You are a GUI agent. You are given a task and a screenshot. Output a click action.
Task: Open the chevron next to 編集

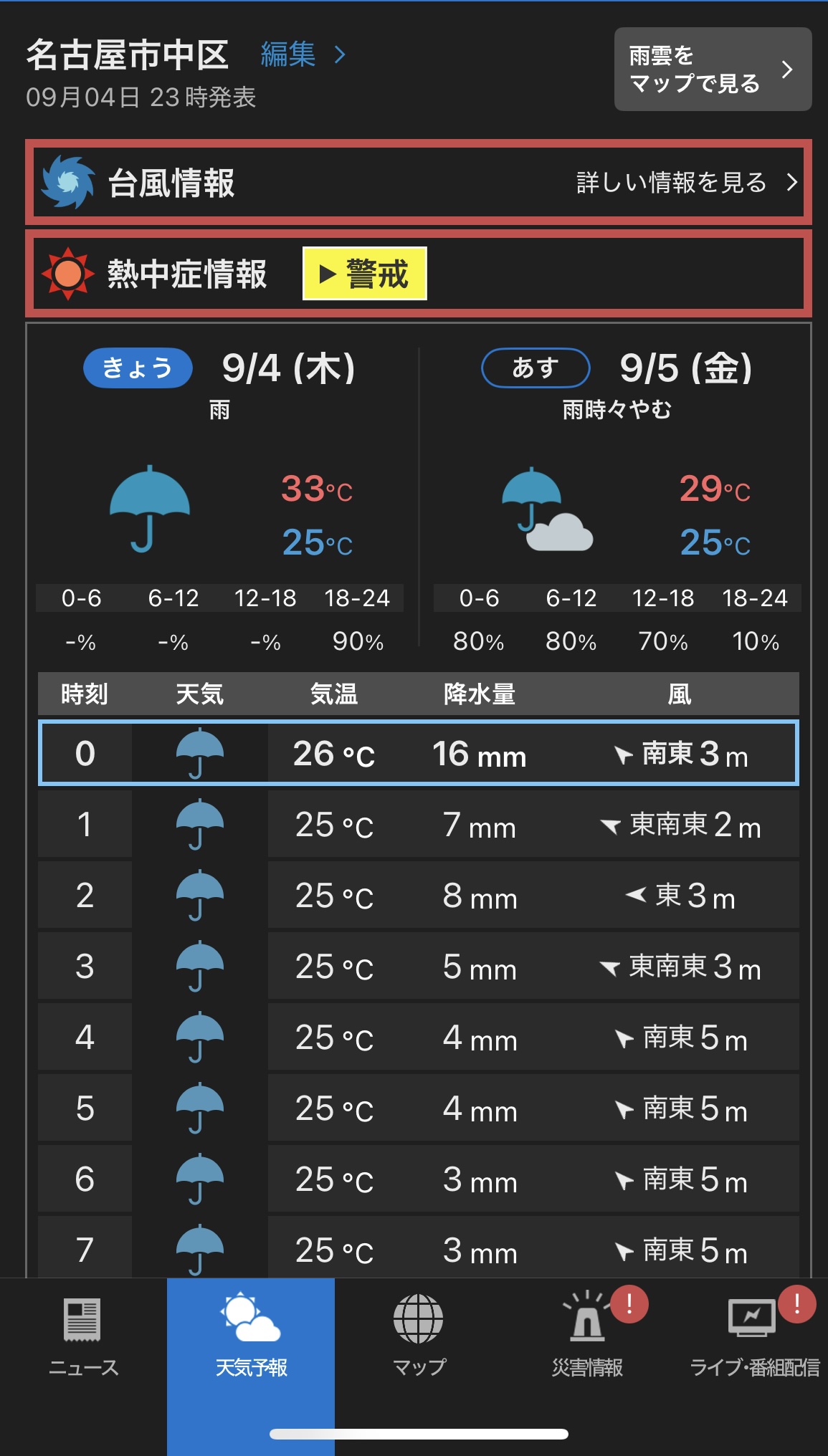coord(341,54)
